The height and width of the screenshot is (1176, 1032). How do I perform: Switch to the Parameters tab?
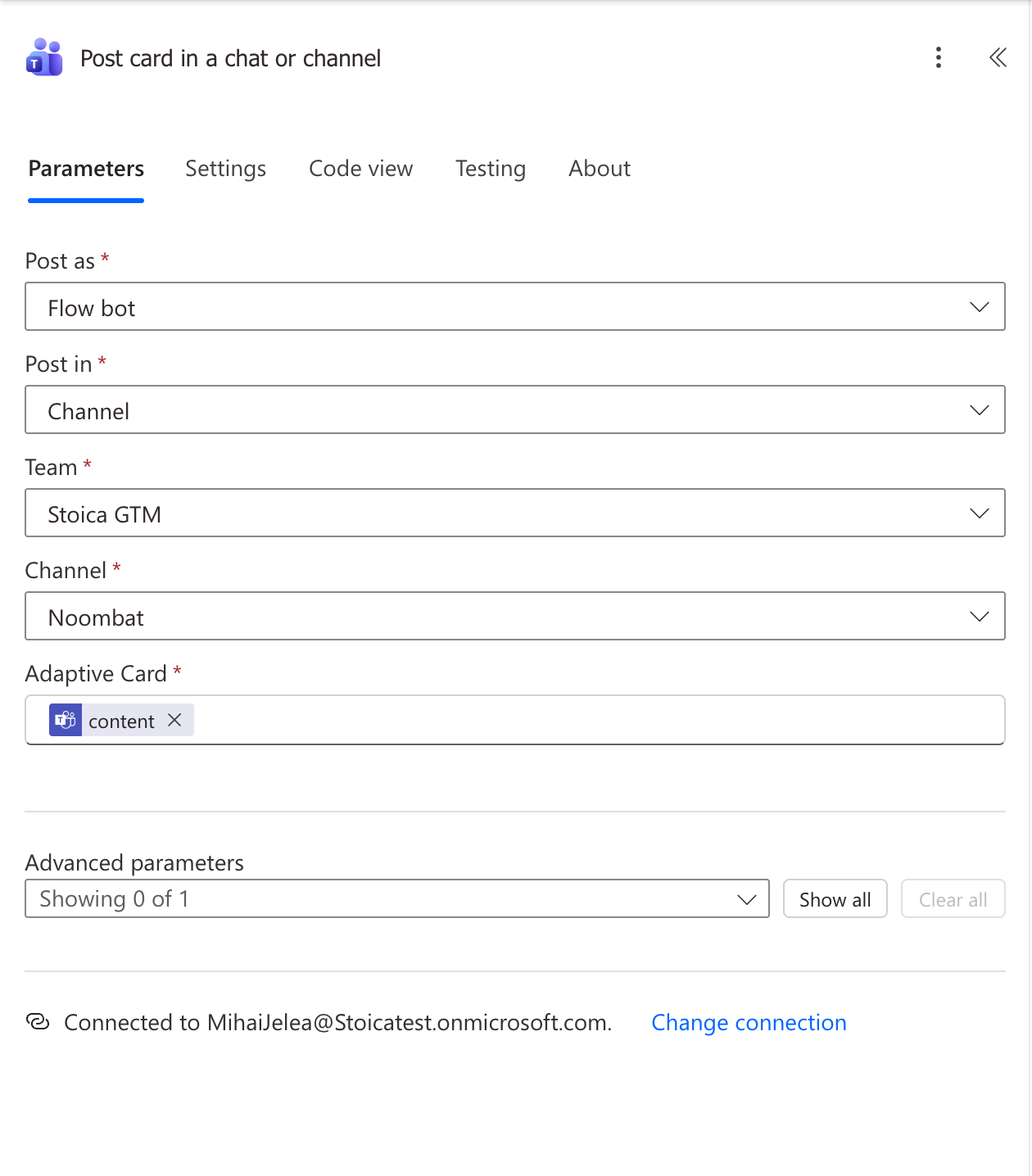point(86,169)
